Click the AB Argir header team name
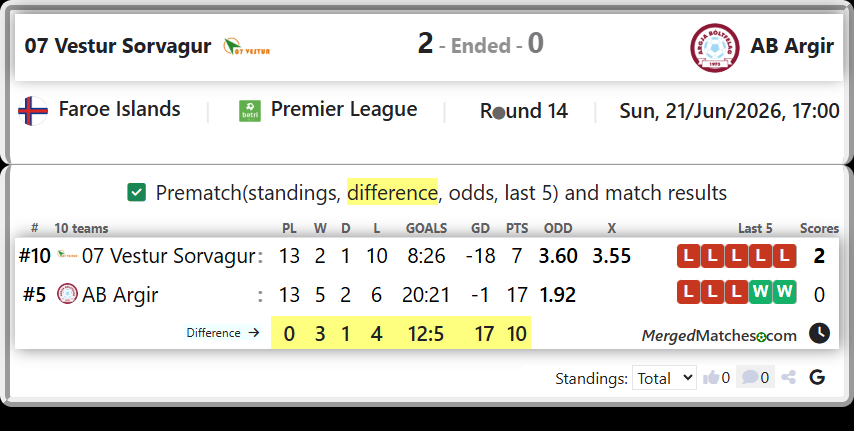Screen dimensions: 854x431 tap(792, 46)
